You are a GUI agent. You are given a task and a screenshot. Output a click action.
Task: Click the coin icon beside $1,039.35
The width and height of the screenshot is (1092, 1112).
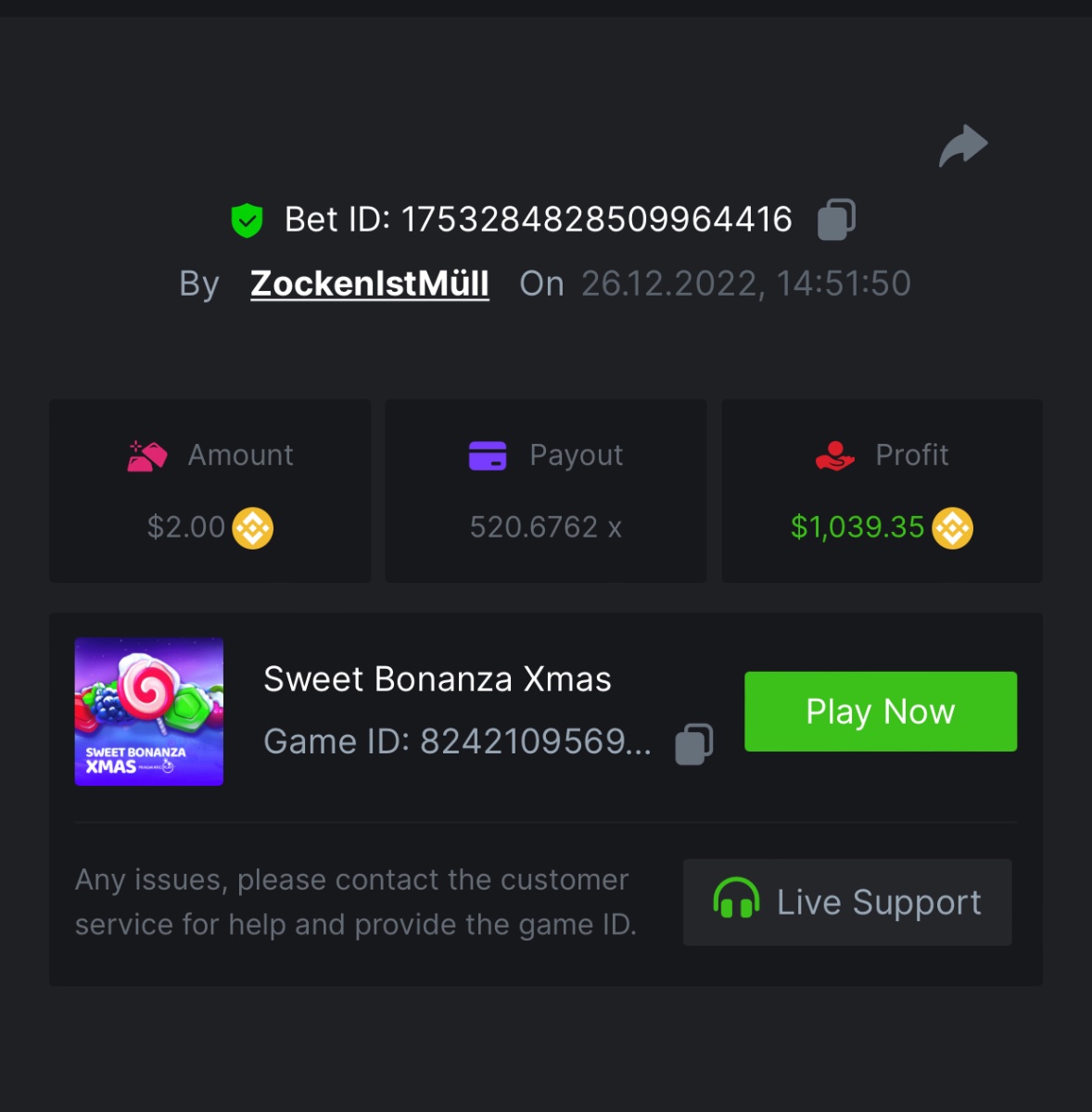[x=952, y=528]
